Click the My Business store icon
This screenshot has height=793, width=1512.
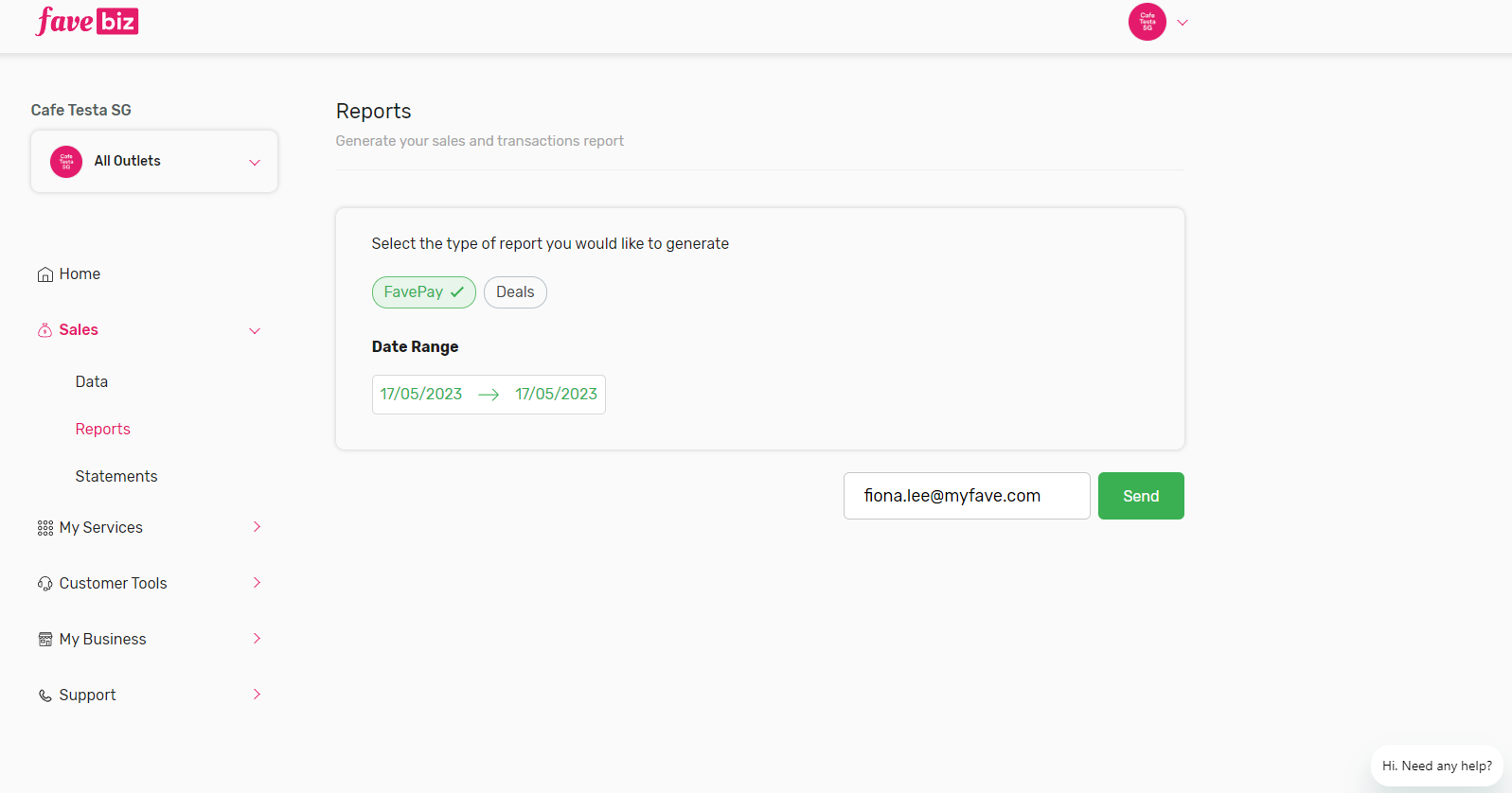coord(44,640)
